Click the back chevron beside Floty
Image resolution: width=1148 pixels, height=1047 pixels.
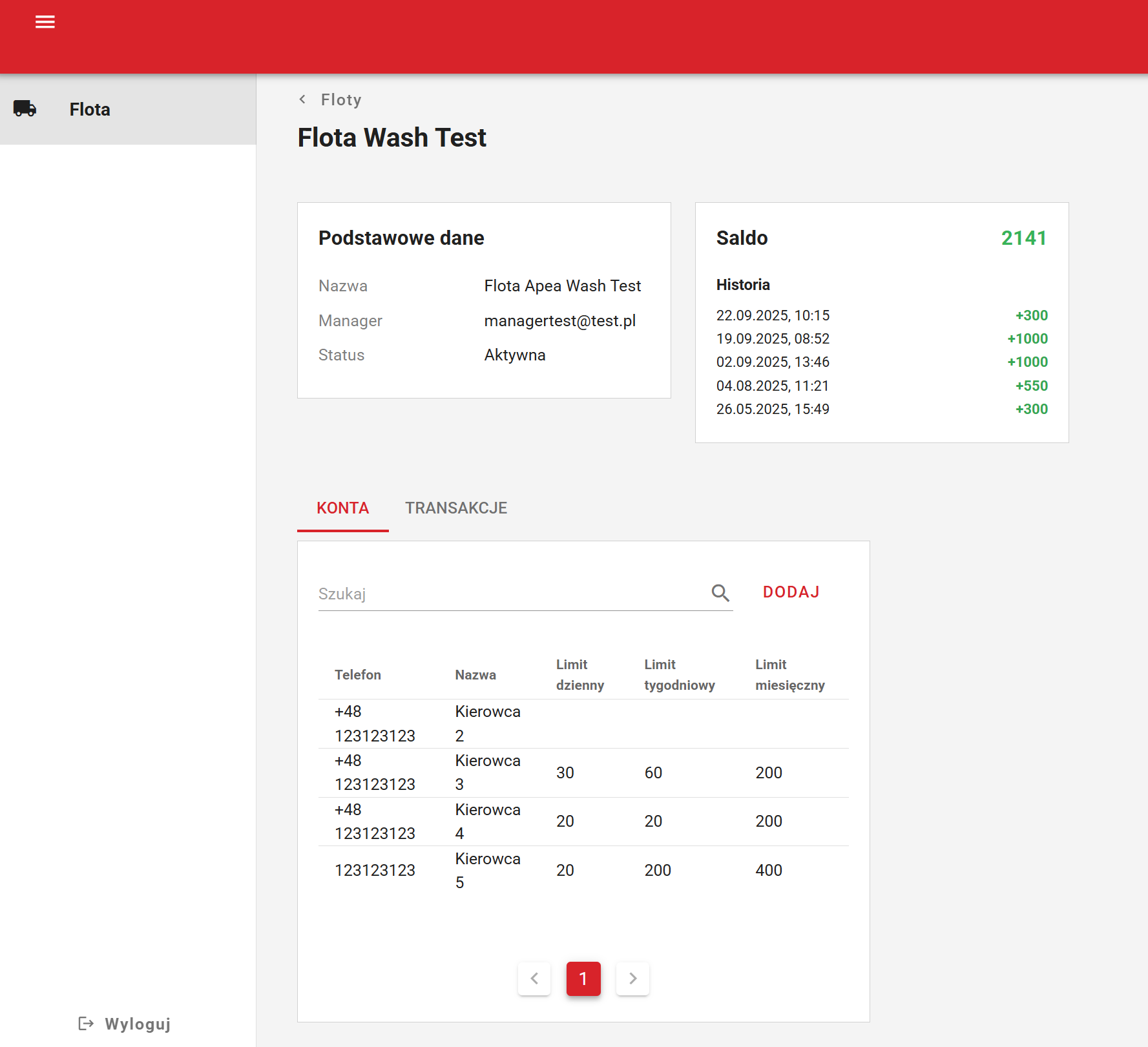pyautogui.click(x=302, y=99)
